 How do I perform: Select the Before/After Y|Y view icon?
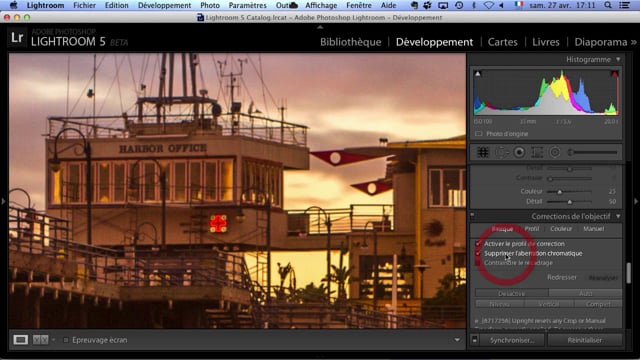[40, 340]
